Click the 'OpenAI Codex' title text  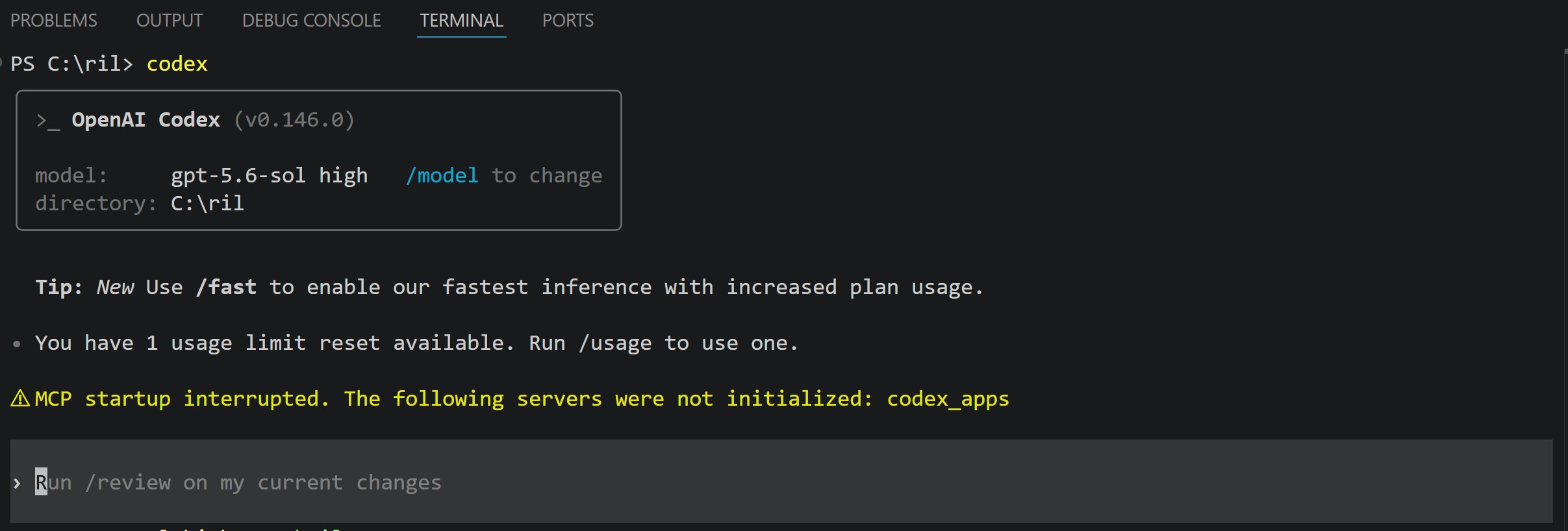[x=145, y=119]
